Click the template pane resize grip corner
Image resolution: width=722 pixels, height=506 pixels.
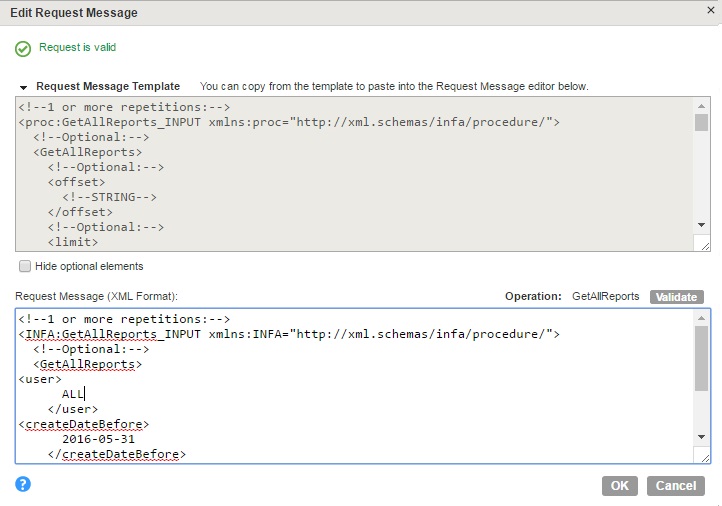pos(705,246)
